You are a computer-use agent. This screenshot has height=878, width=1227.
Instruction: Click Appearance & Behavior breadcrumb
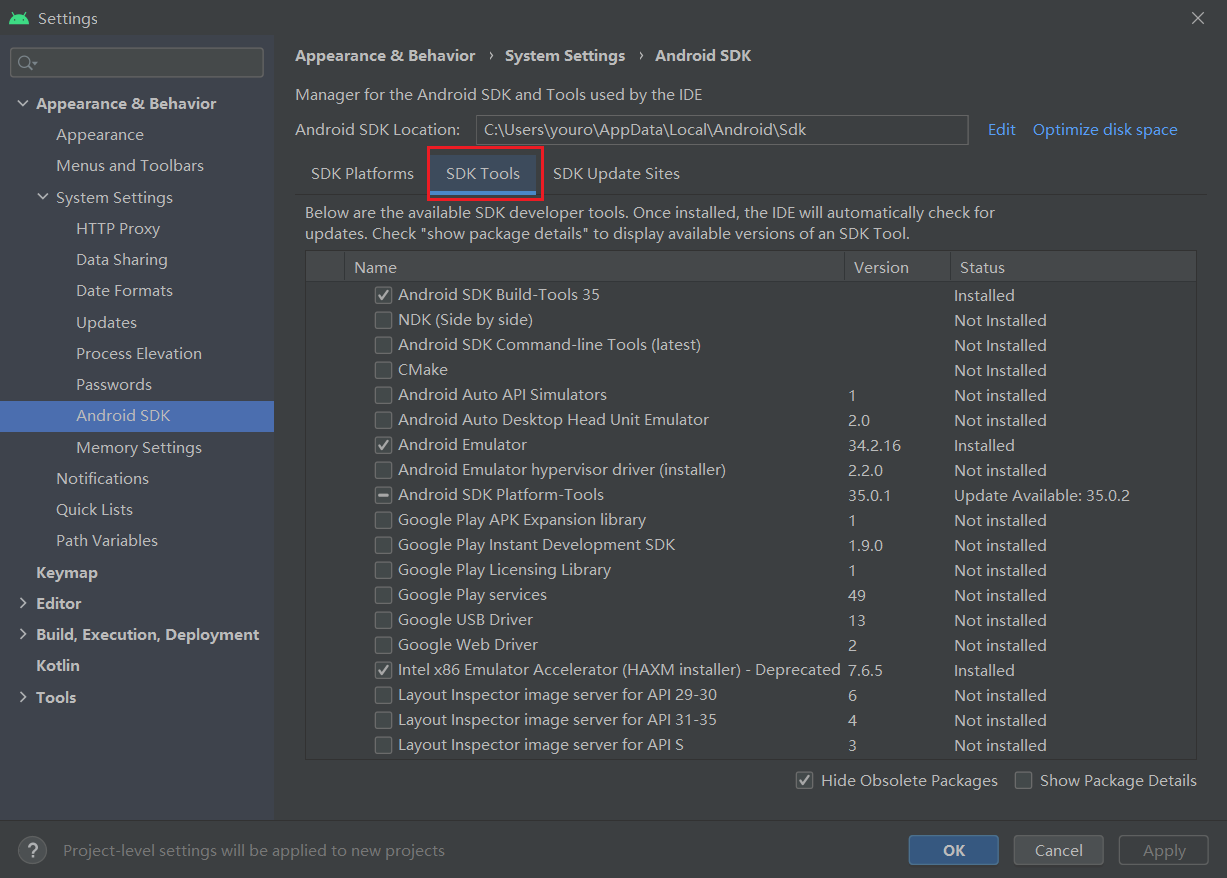[x=385, y=56]
